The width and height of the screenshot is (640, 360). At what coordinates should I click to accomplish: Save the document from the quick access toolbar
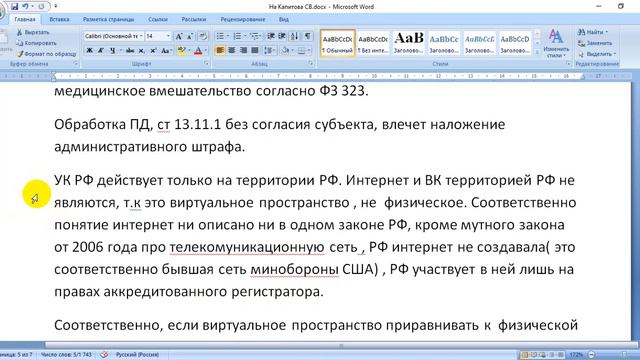click(15, 7)
